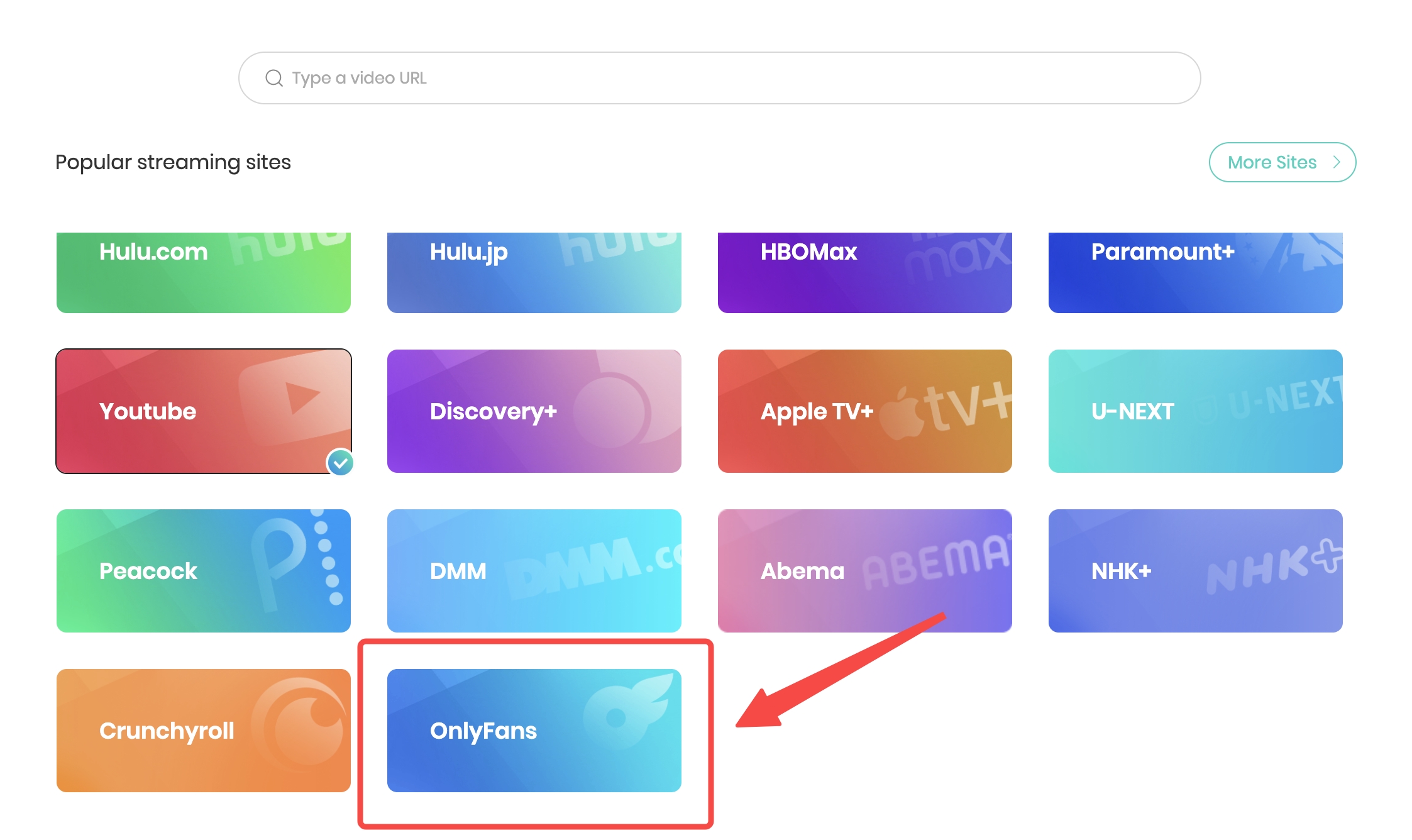Viewport: 1412px width, 840px height.
Task: Open the OnlyFans site card
Action: [534, 731]
